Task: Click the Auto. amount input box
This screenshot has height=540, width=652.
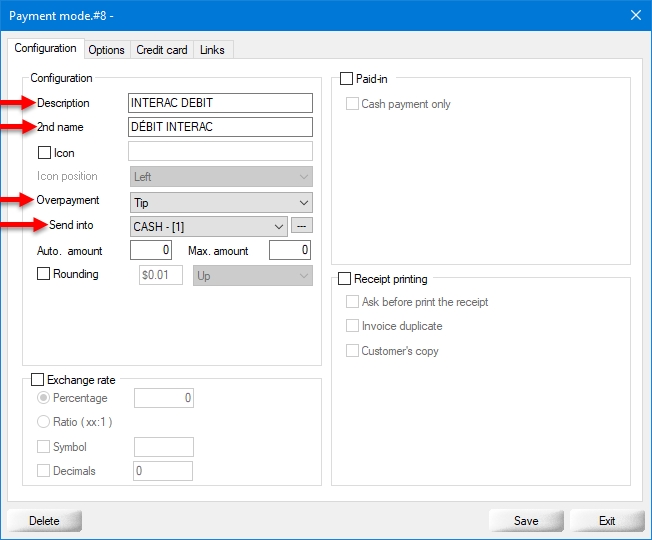Action: (152, 250)
